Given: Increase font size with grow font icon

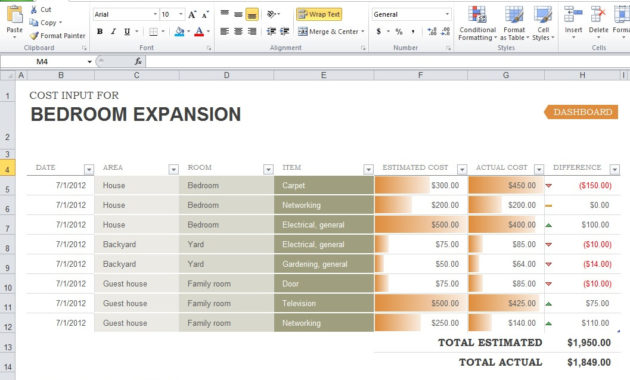Looking at the screenshot, I should point(192,15).
